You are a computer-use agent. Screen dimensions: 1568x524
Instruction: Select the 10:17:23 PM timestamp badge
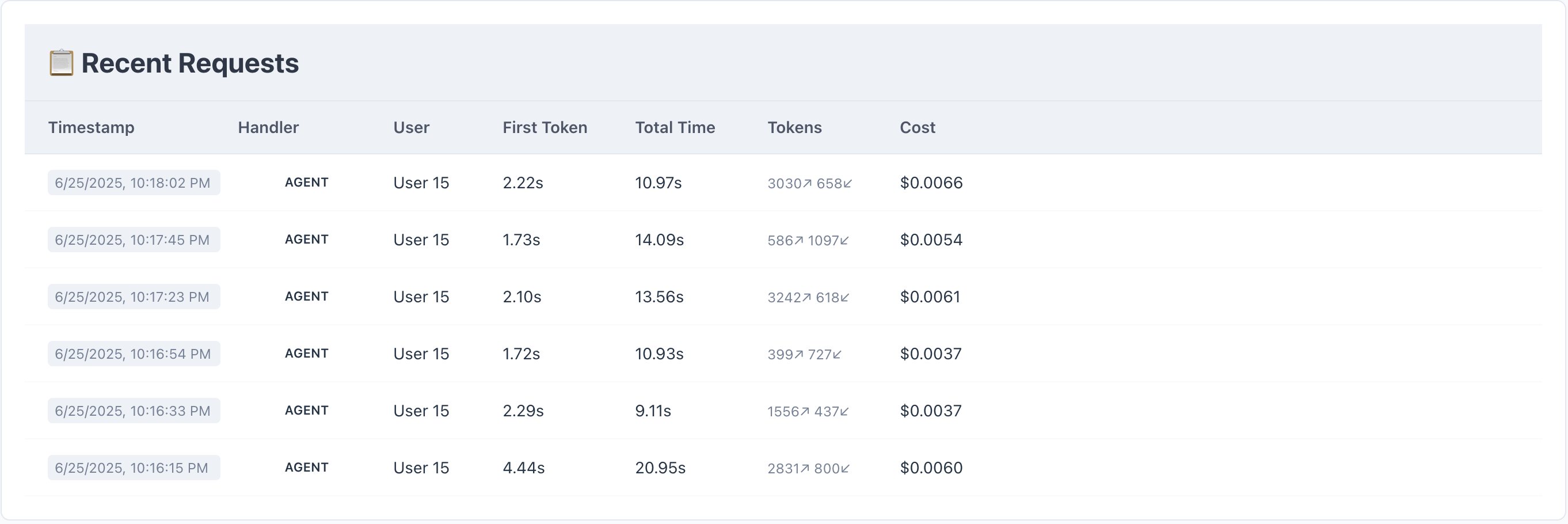click(134, 297)
